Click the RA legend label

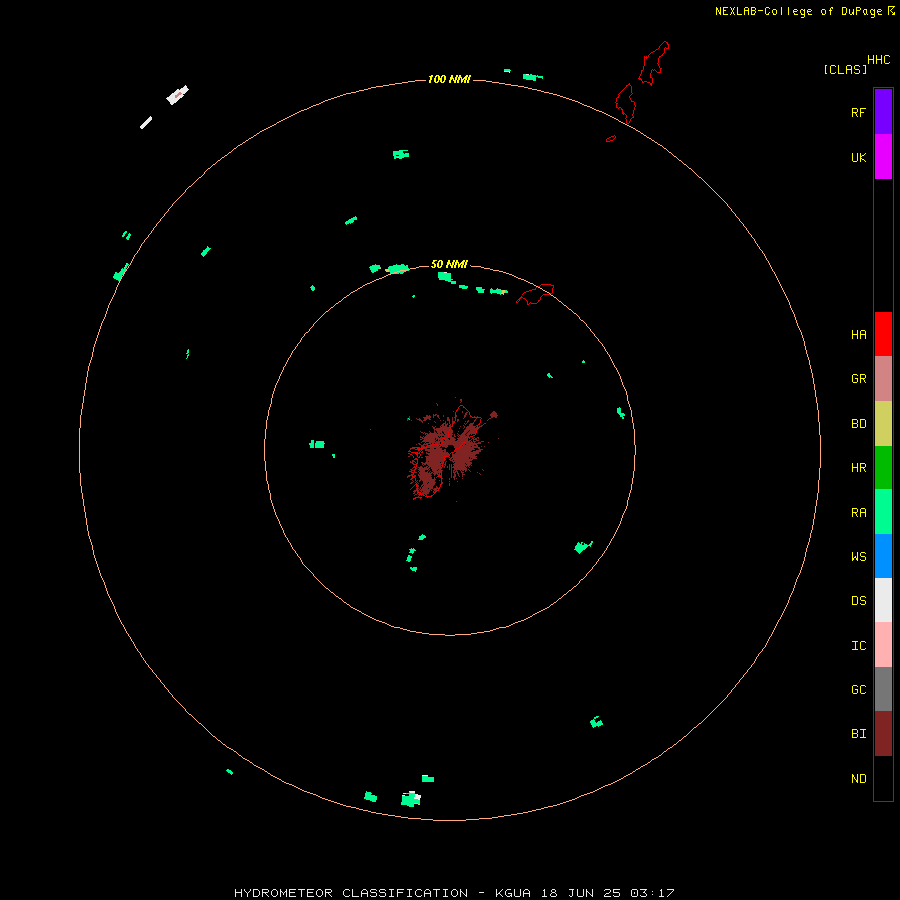(858, 513)
